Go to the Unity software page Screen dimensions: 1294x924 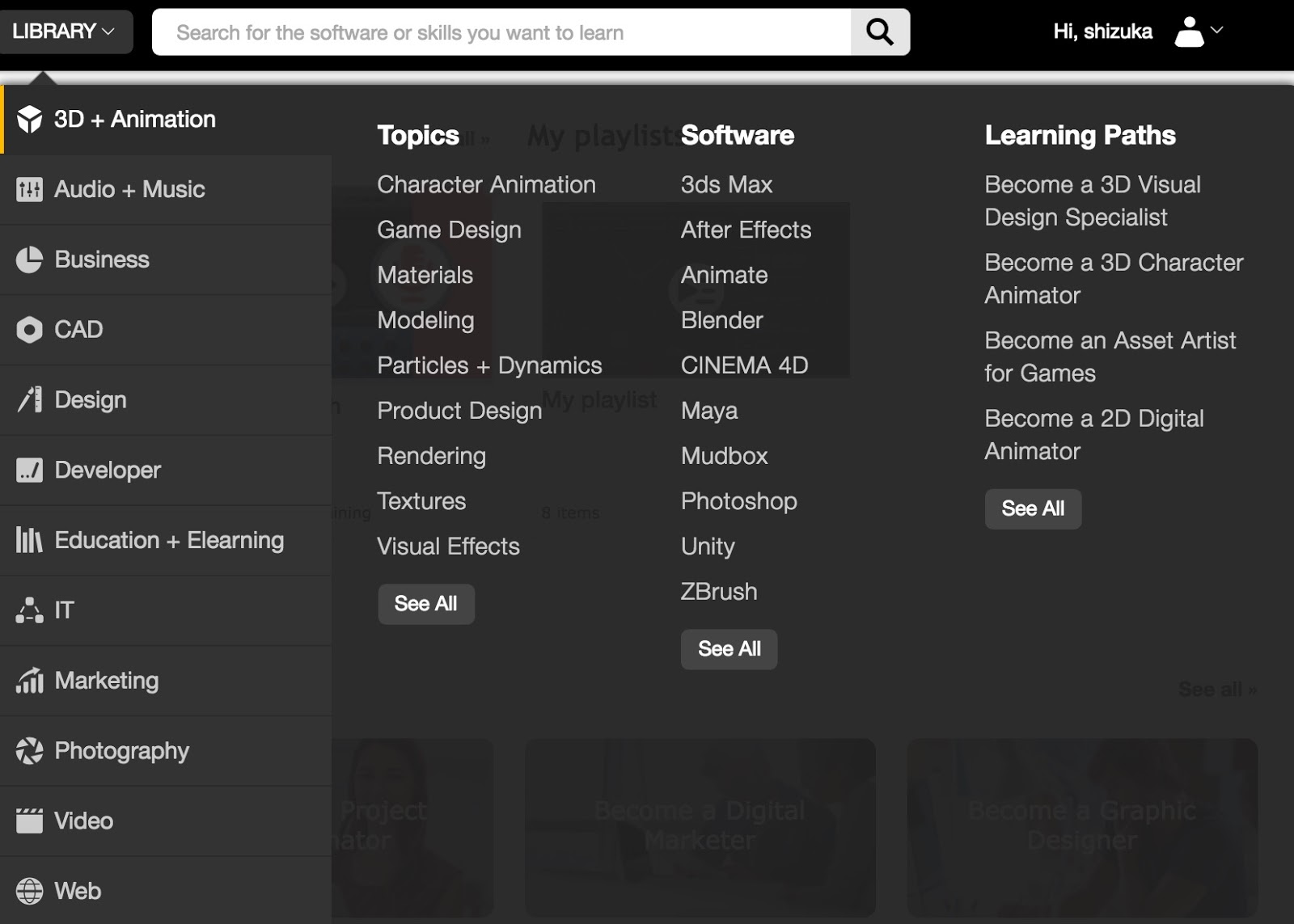708,546
